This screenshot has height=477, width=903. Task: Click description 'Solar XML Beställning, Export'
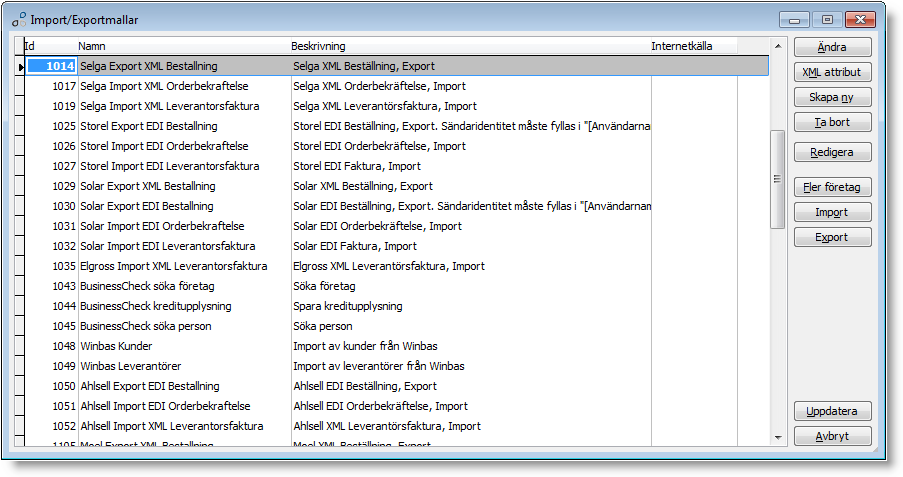click(x=363, y=186)
